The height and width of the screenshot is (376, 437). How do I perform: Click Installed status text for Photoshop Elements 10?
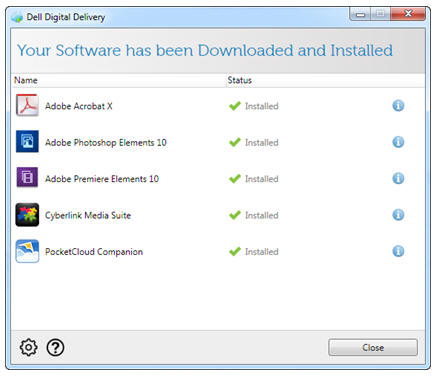[262, 142]
